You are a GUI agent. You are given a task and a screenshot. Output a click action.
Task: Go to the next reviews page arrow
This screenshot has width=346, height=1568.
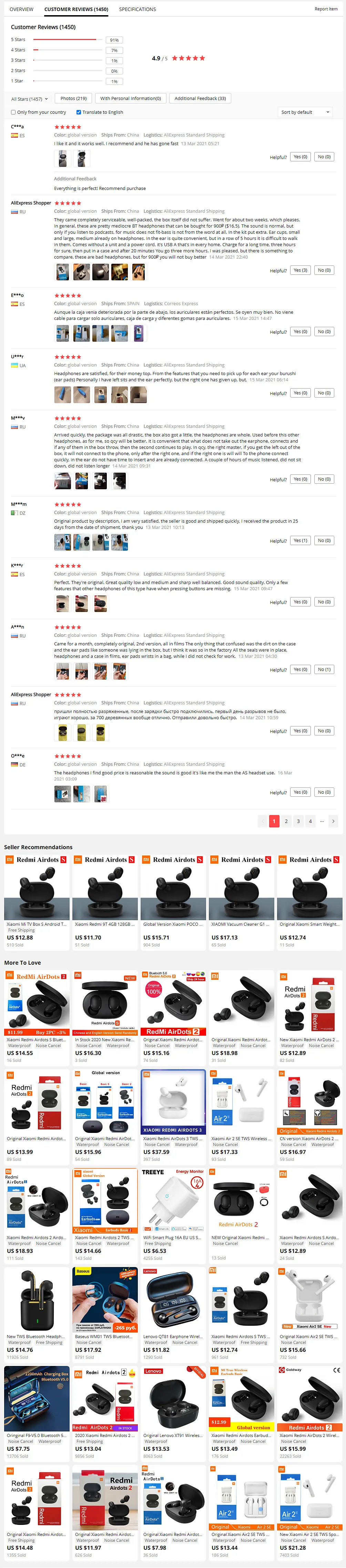coord(333,821)
